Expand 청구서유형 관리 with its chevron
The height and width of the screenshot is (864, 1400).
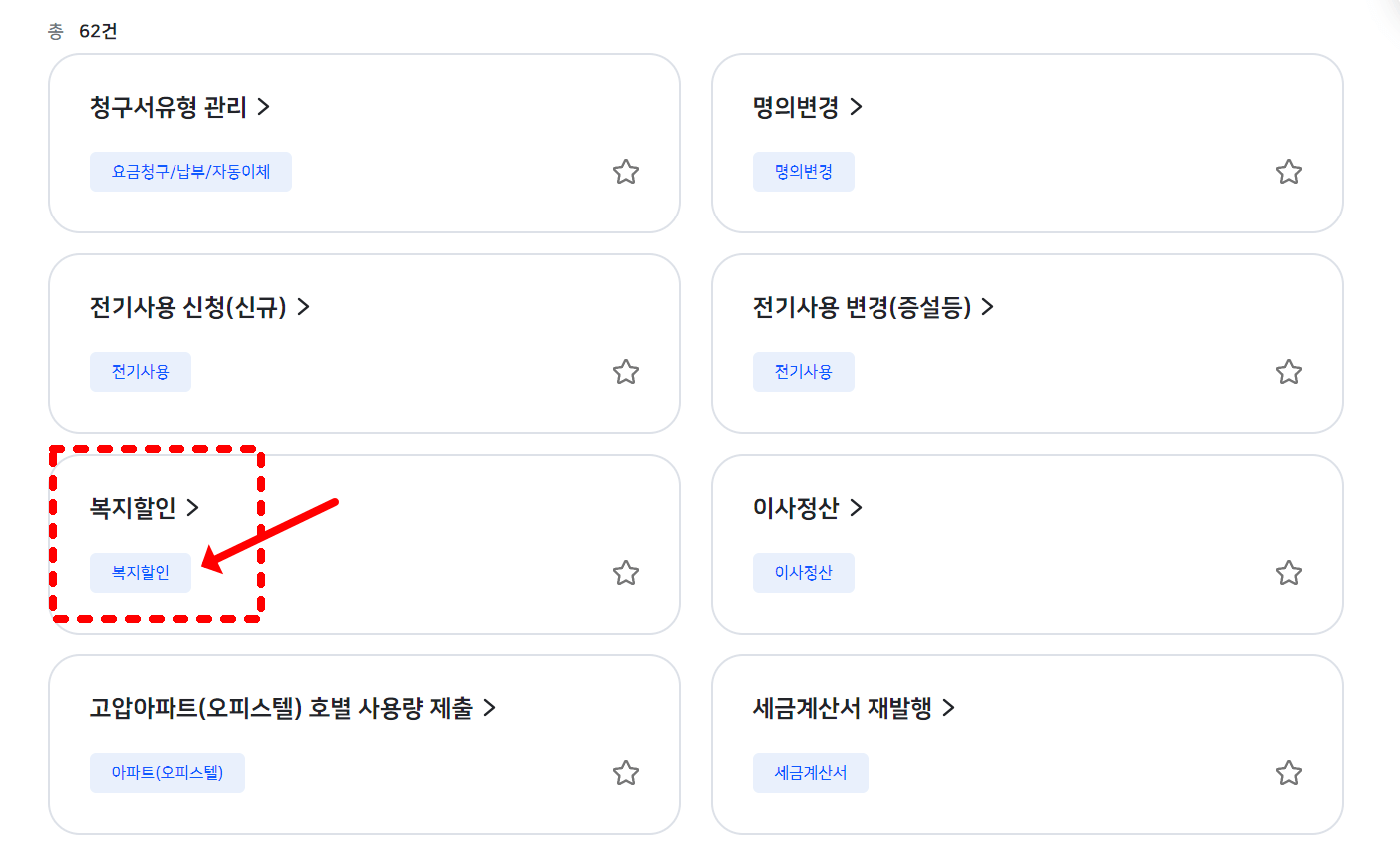click(262, 107)
